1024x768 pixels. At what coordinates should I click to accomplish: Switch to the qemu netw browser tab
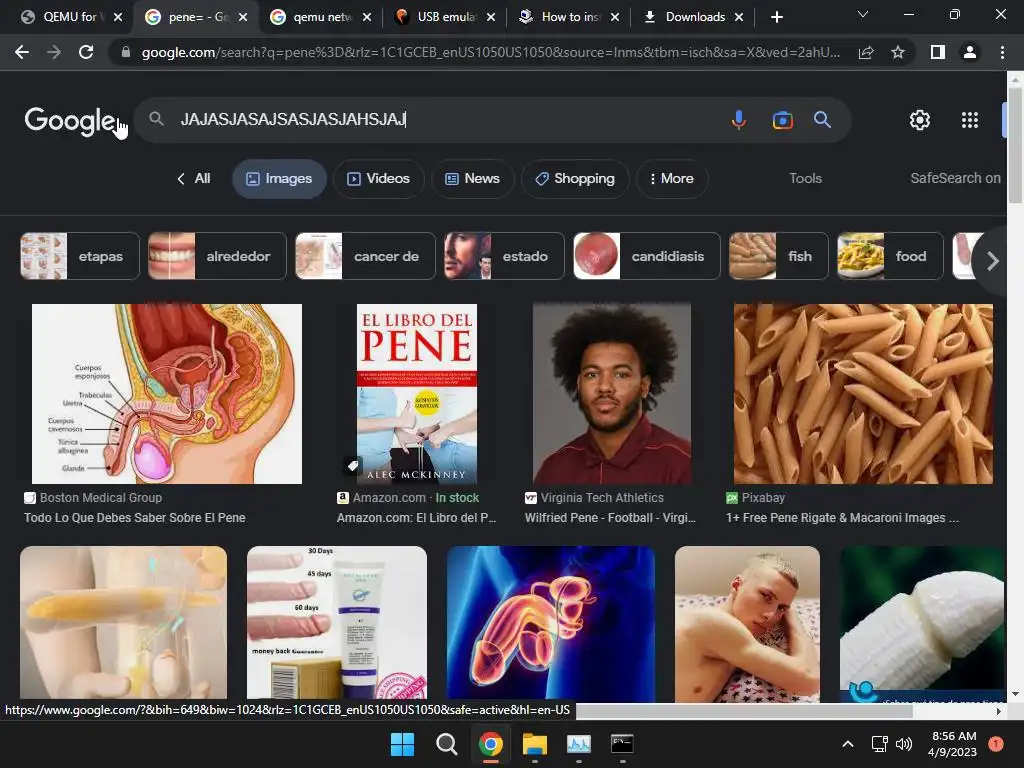click(x=322, y=17)
